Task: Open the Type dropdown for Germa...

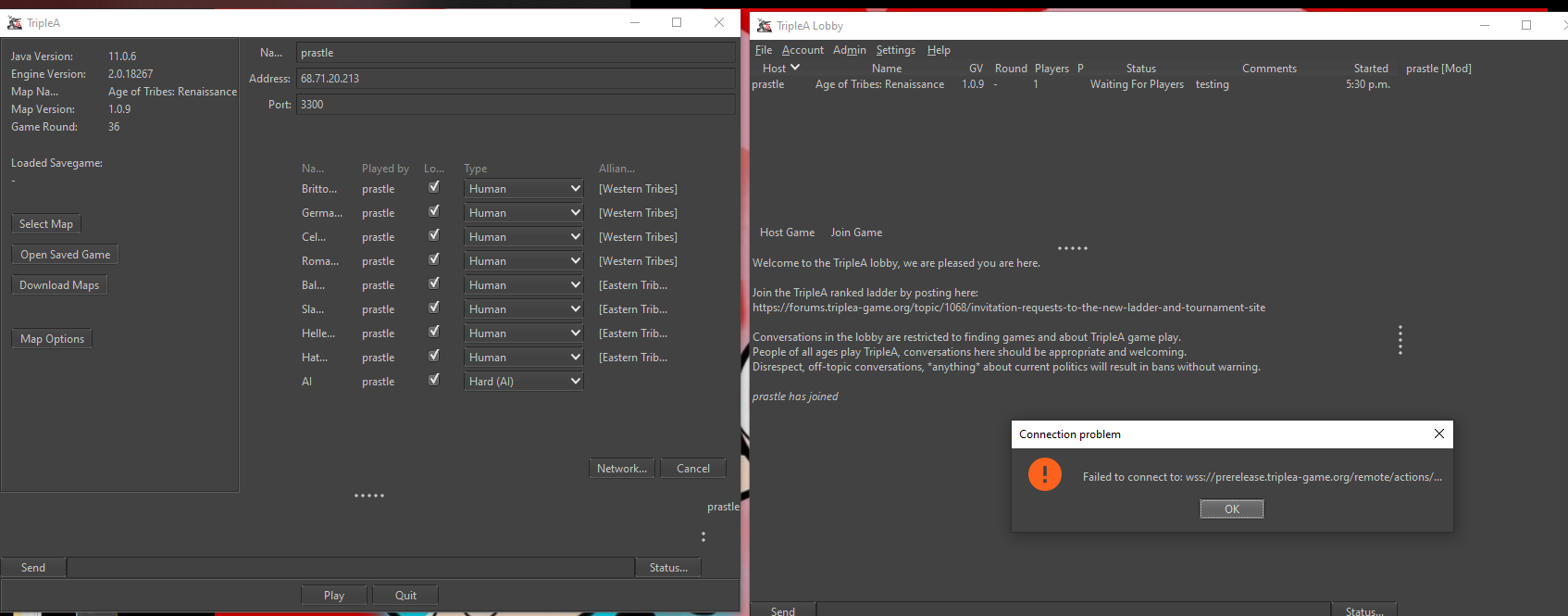Action: [524, 213]
